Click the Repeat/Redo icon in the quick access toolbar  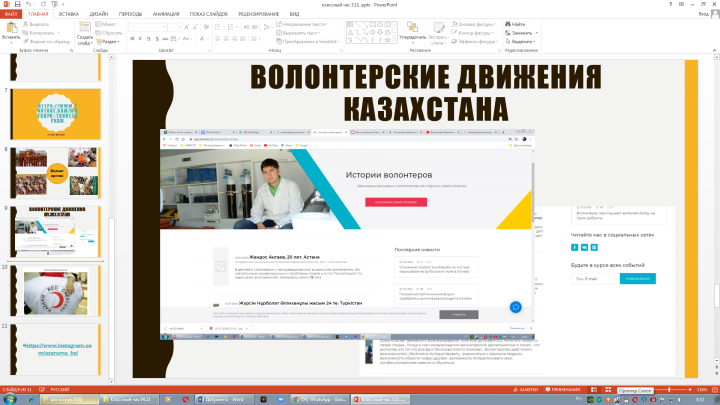click(44, 4)
